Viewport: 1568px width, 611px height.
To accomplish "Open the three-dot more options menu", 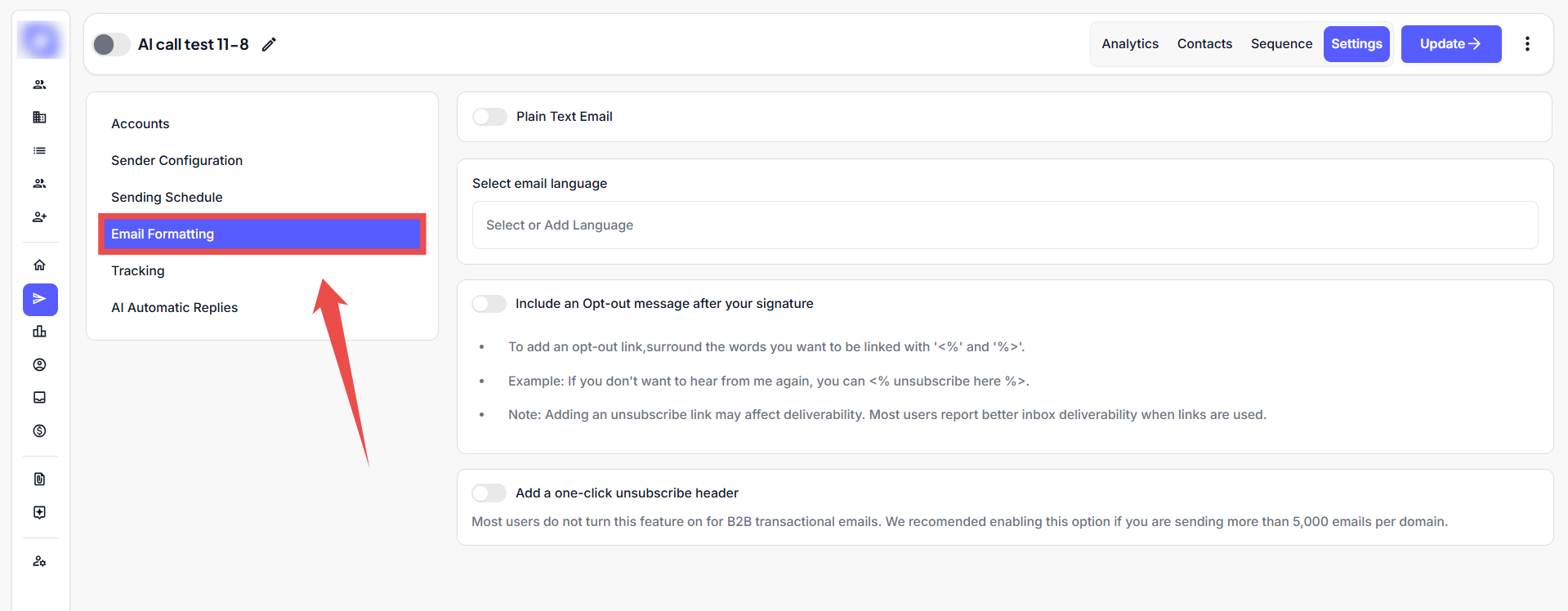I will pos(1526,44).
